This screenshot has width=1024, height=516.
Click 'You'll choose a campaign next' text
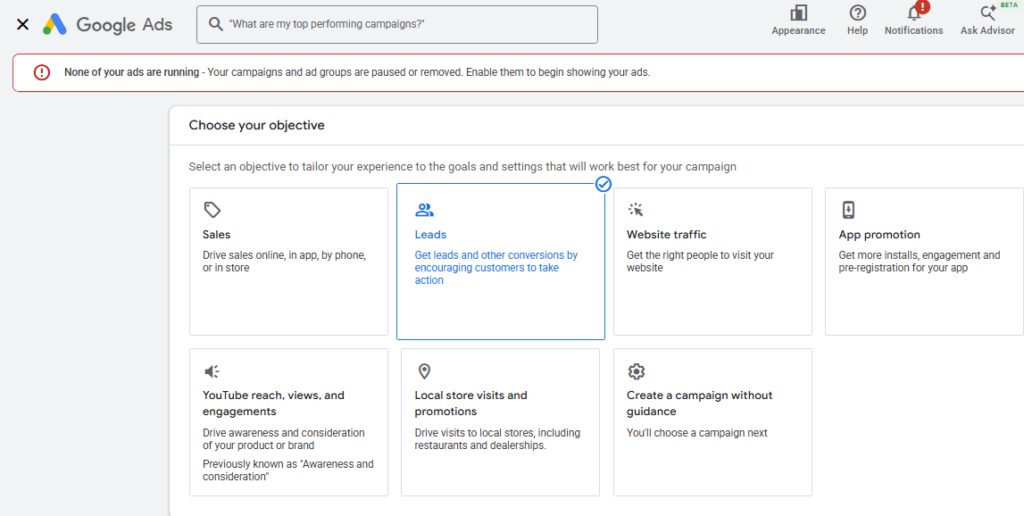[x=697, y=433]
